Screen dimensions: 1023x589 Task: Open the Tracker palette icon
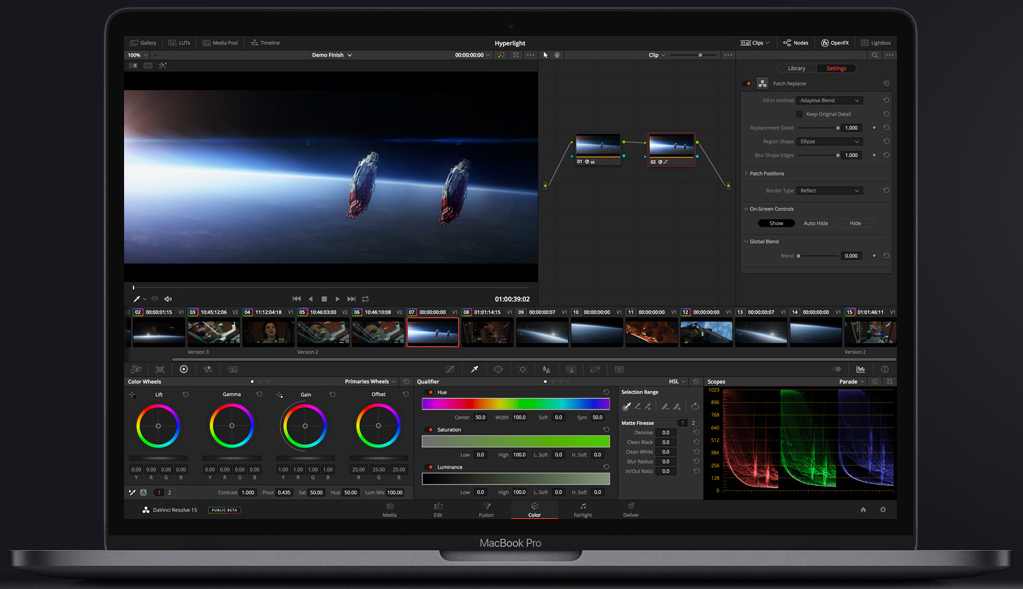(523, 369)
